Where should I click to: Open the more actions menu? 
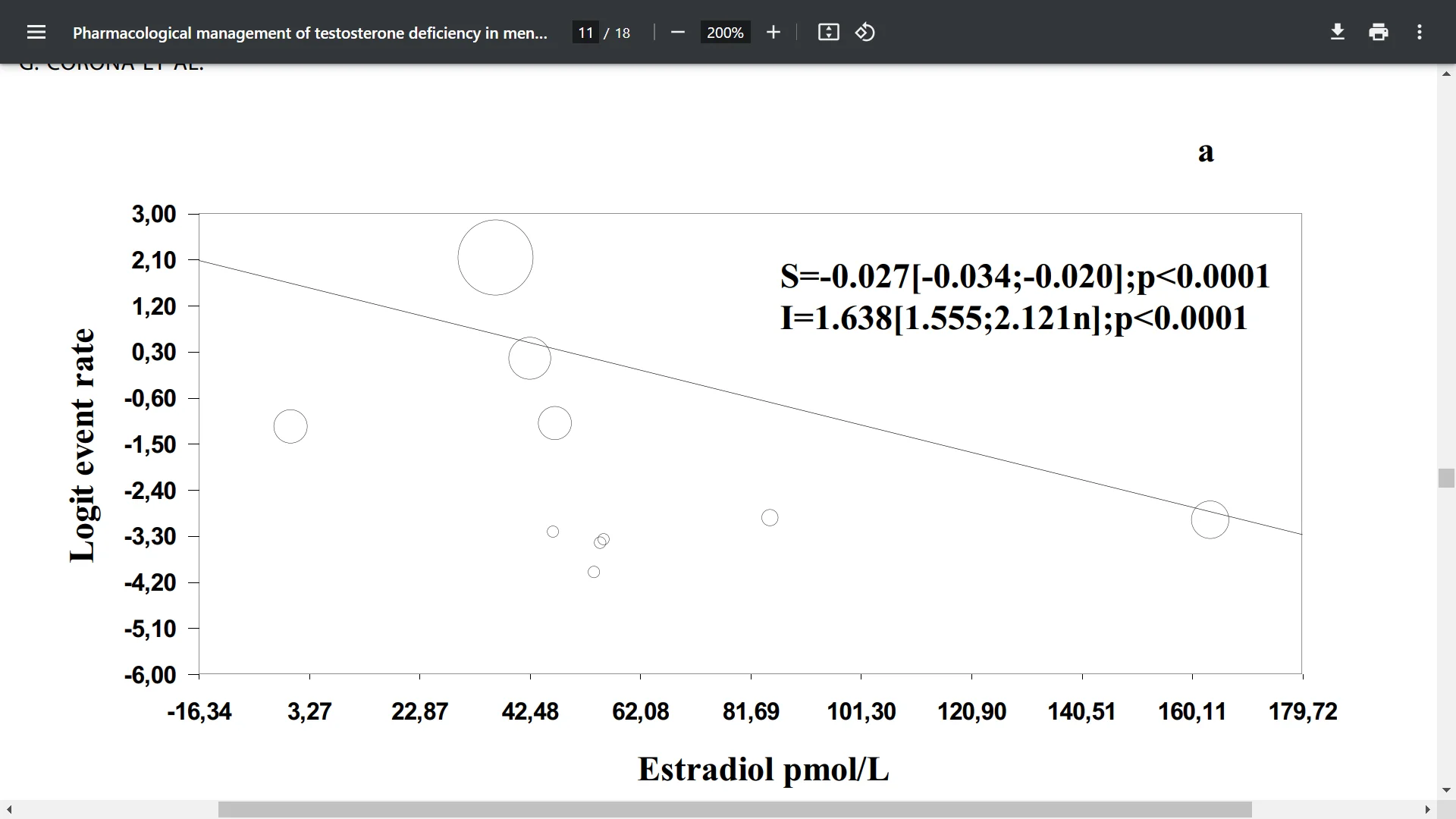[x=1420, y=33]
